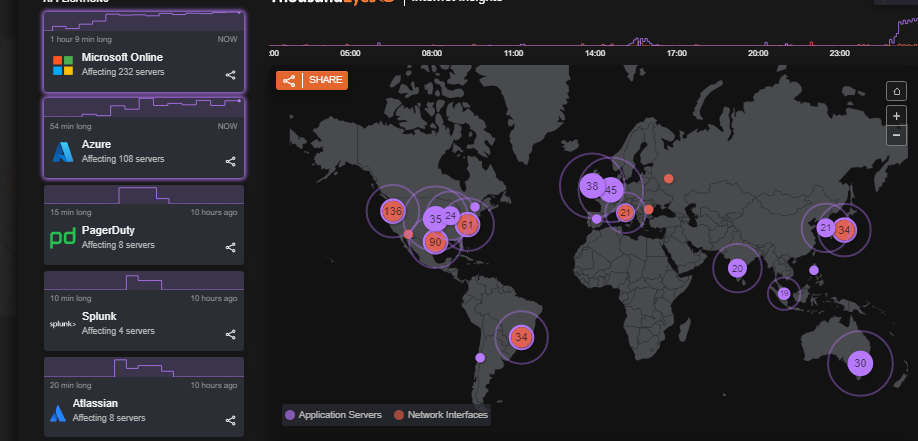Select the 90 cluster in southern US
The image size is (918, 441).
click(x=435, y=241)
